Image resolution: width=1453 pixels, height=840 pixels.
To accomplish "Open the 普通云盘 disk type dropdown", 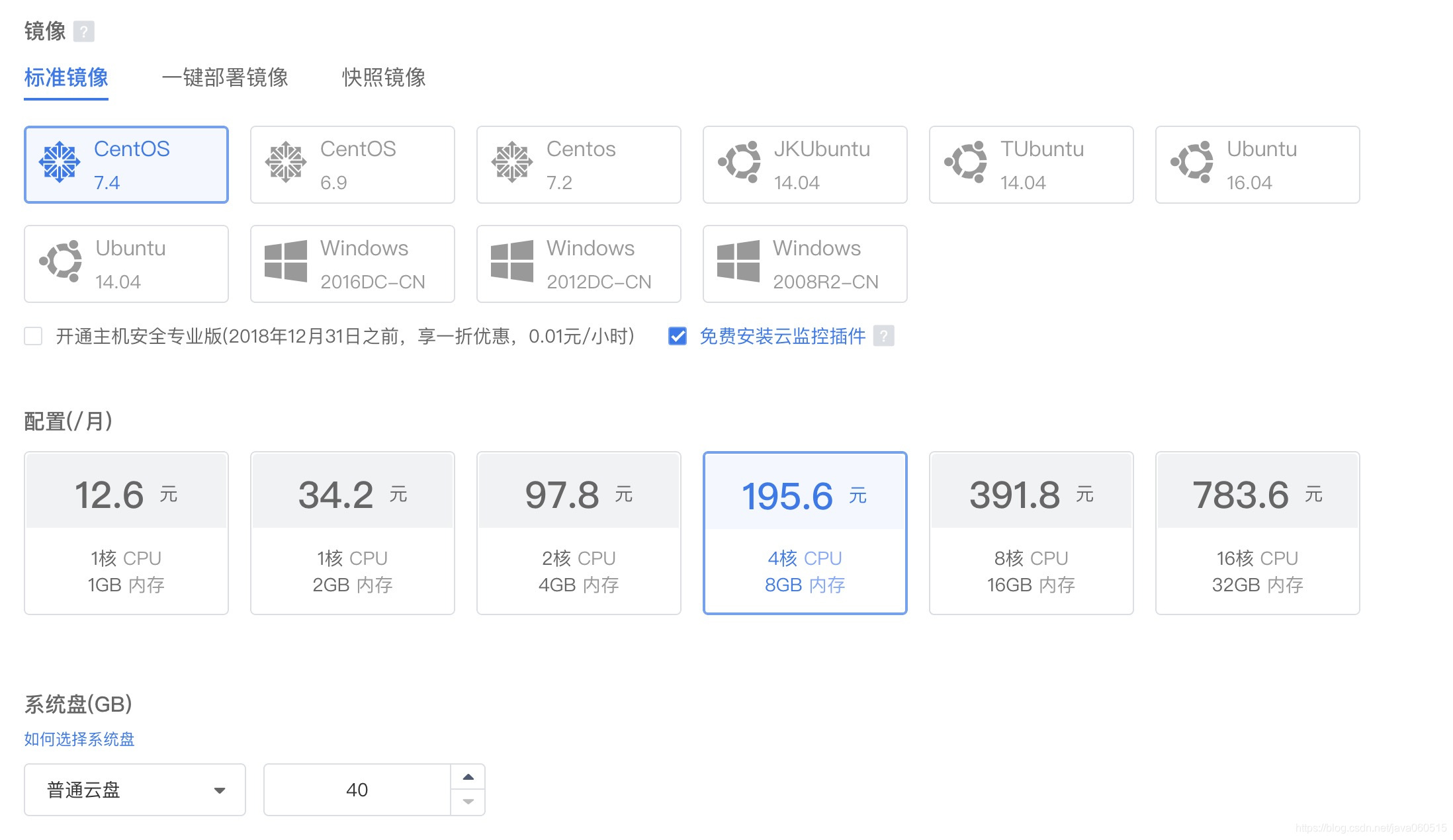I will [135, 790].
